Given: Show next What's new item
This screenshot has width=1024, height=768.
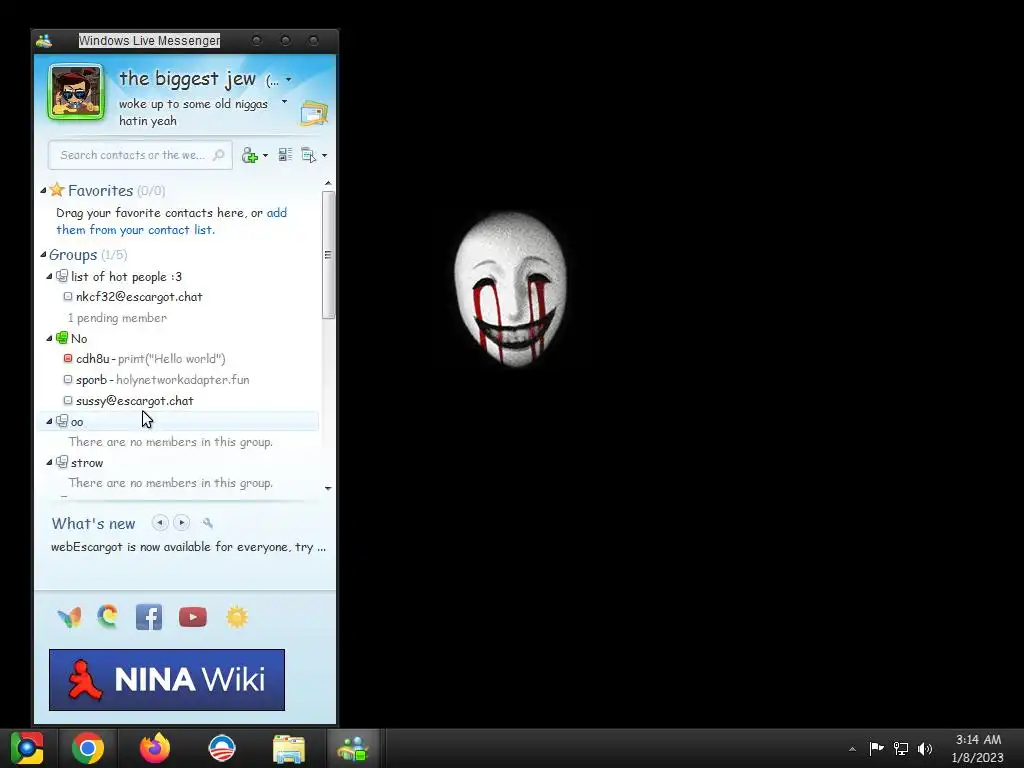Looking at the screenshot, I should coord(182,522).
